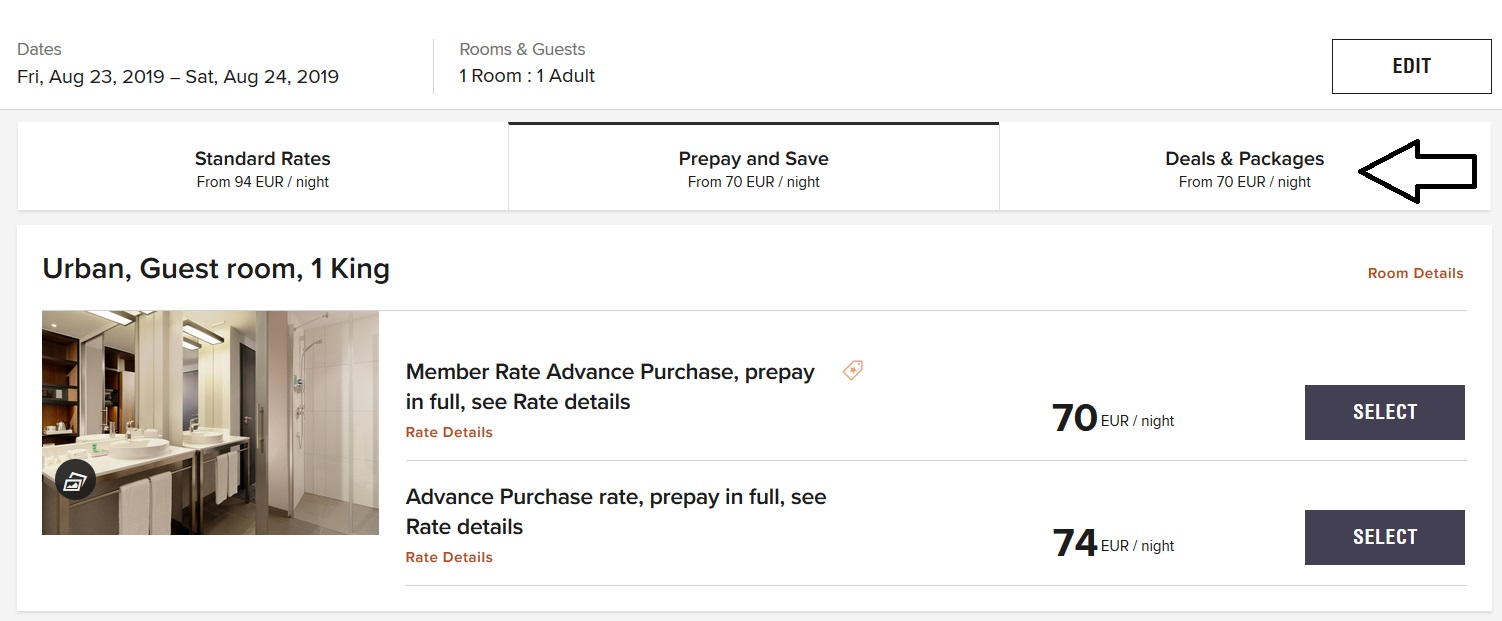Screen dimensions: 1502x621
Task: Switch to the Standard Rates tab
Action: pos(262,168)
